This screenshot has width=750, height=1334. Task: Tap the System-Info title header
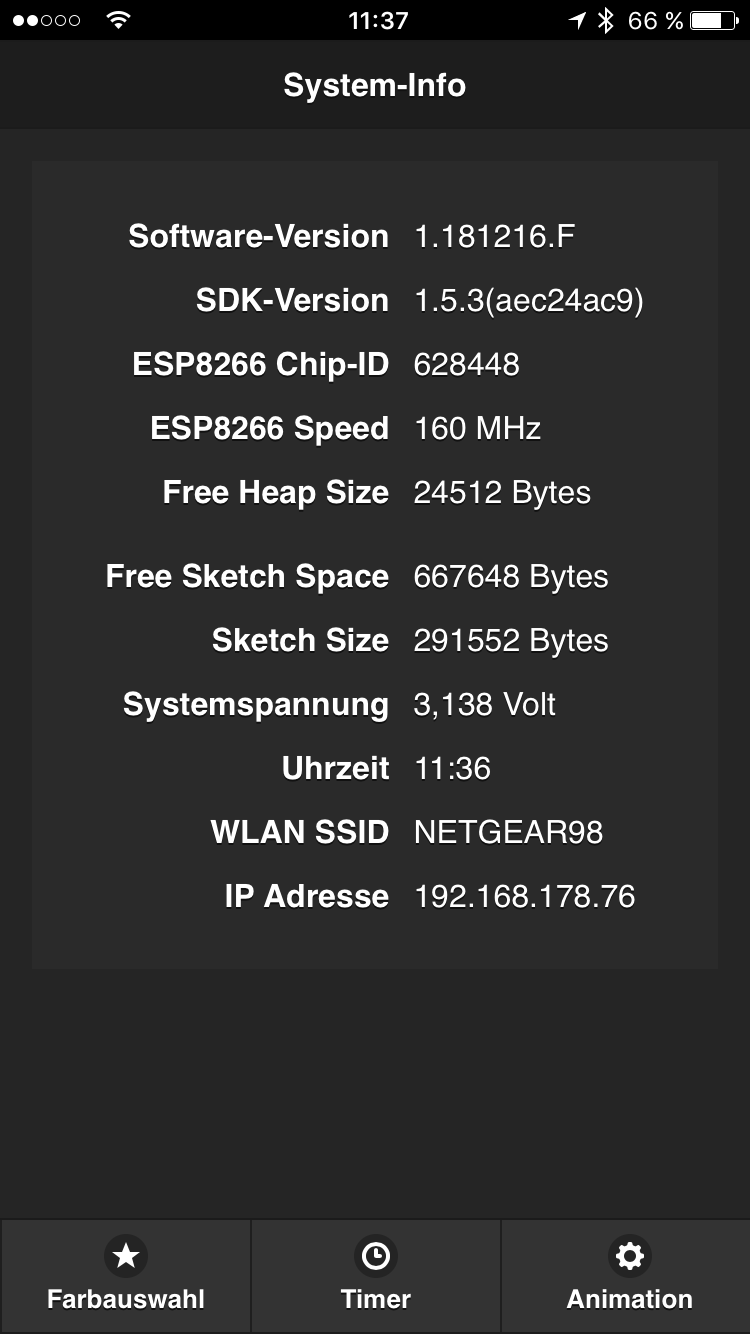pyautogui.click(x=375, y=85)
